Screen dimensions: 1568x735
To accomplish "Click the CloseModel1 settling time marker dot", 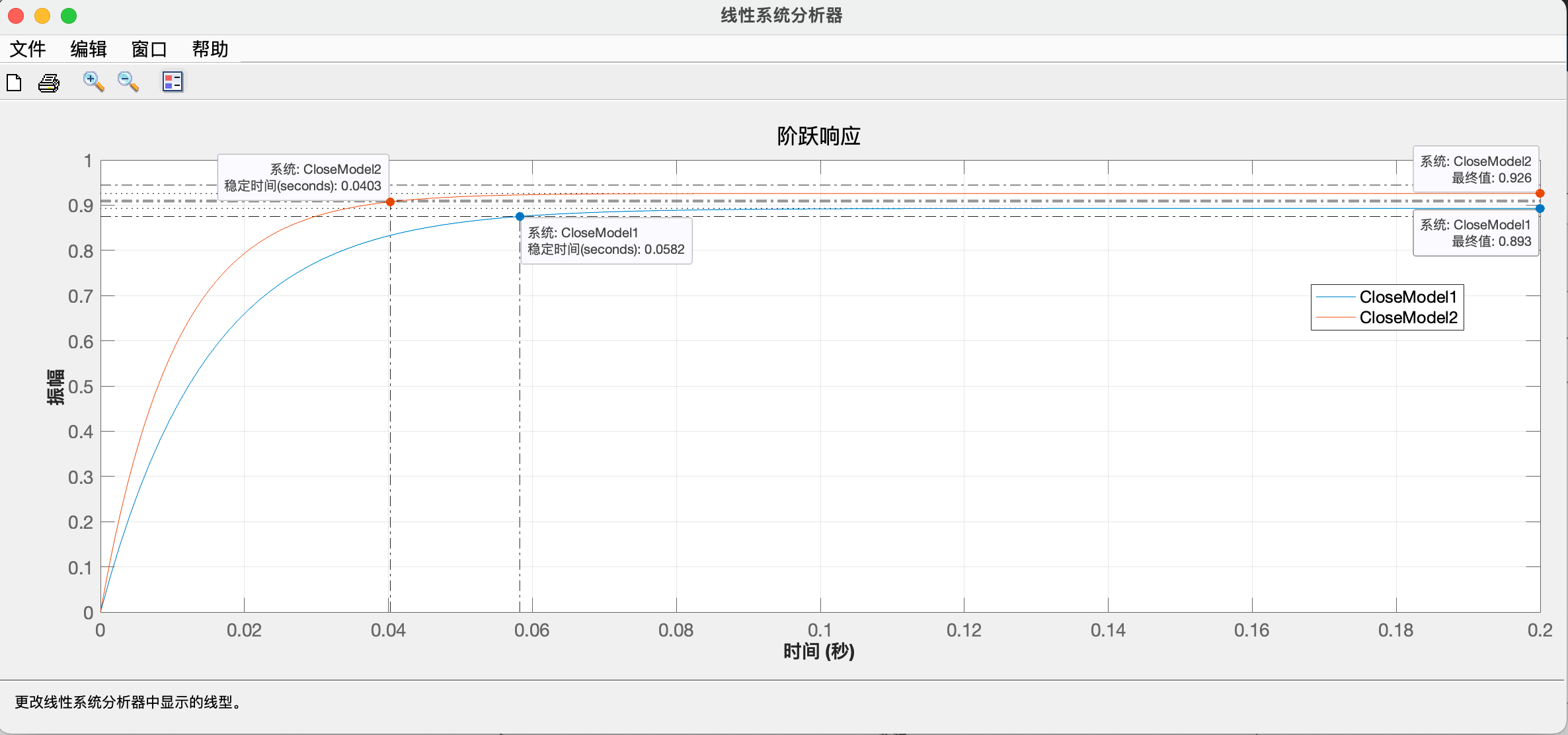I will 520,216.
